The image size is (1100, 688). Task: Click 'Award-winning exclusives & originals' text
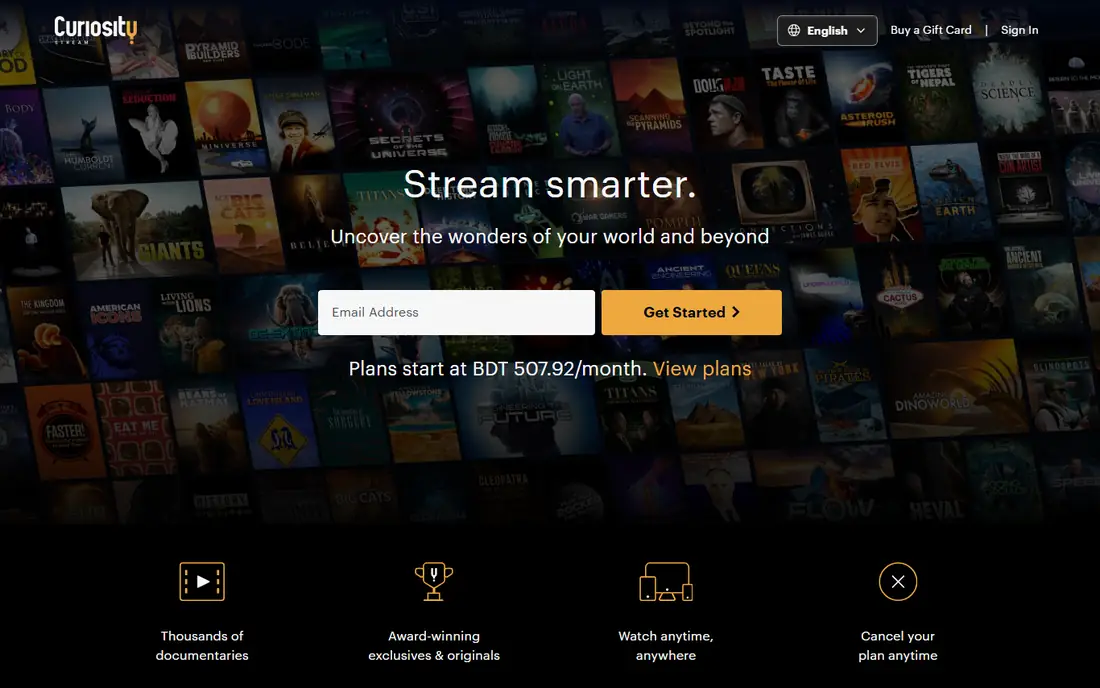tap(434, 645)
